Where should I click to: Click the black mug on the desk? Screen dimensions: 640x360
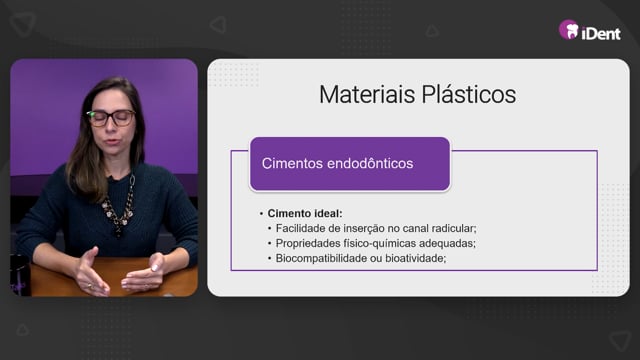click(x=20, y=275)
